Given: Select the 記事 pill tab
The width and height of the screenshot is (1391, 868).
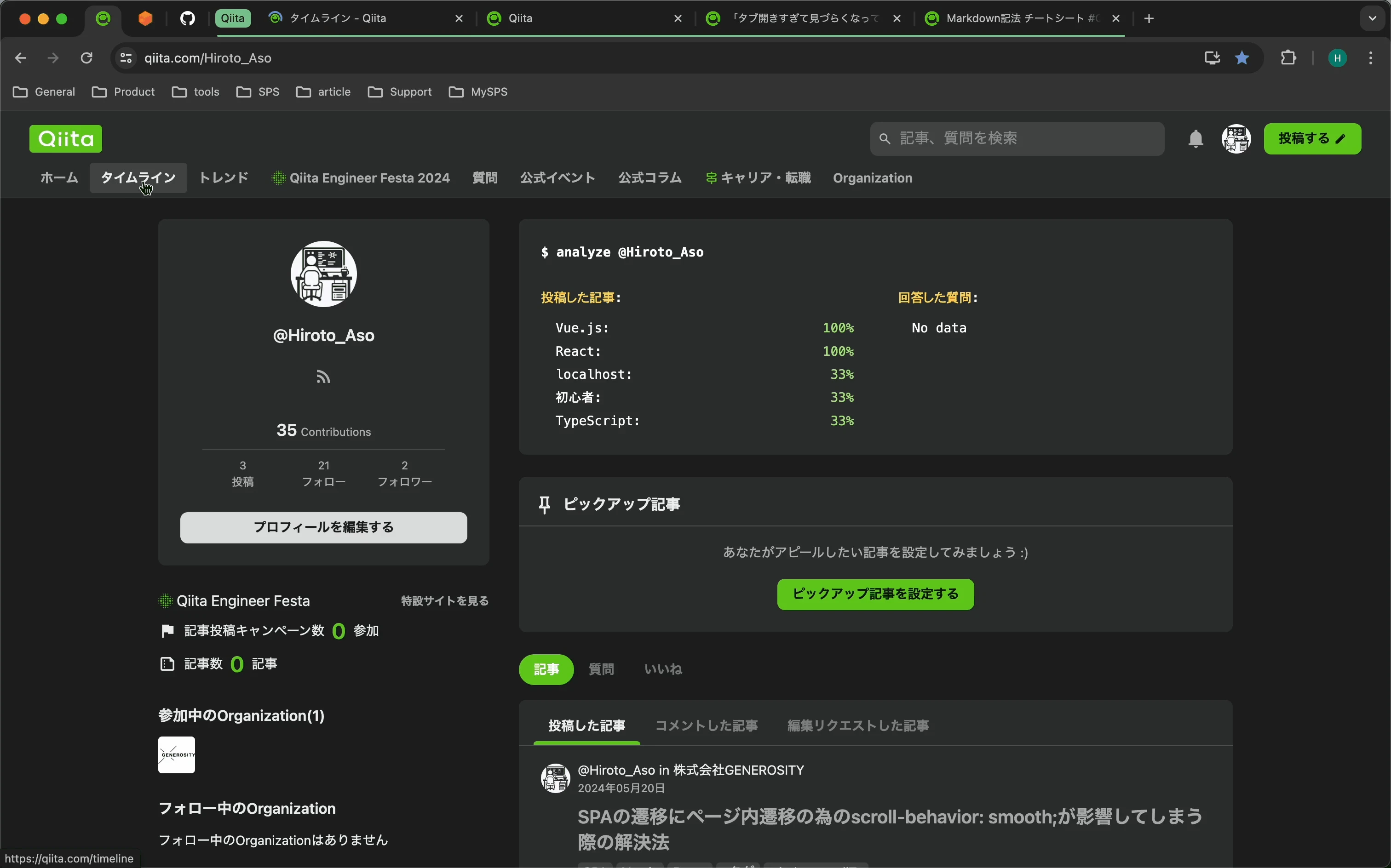Looking at the screenshot, I should point(546,669).
